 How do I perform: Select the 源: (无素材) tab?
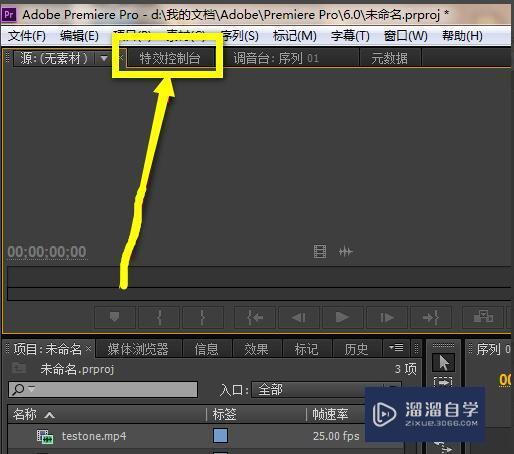pos(54,58)
